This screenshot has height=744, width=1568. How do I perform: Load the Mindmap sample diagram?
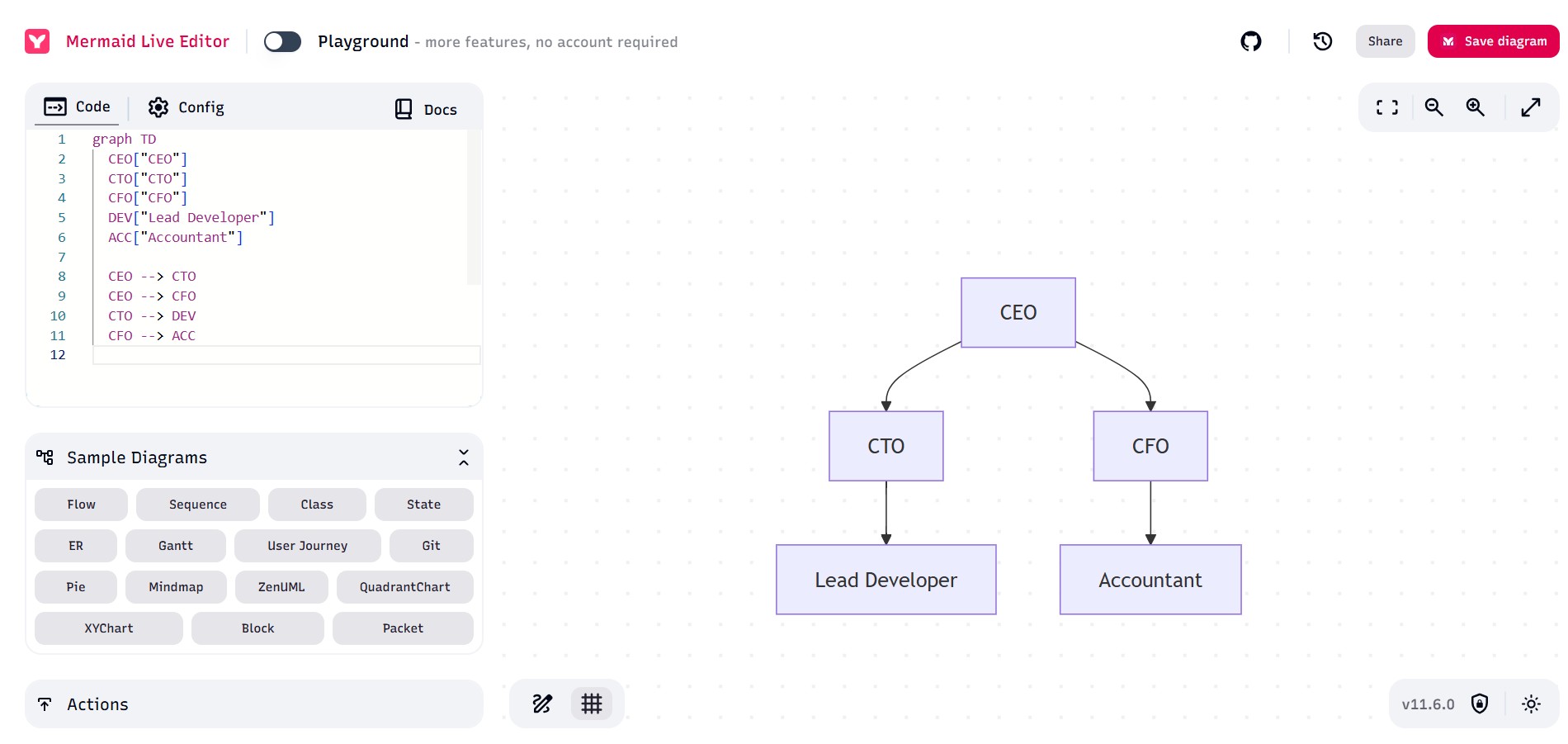click(x=176, y=587)
